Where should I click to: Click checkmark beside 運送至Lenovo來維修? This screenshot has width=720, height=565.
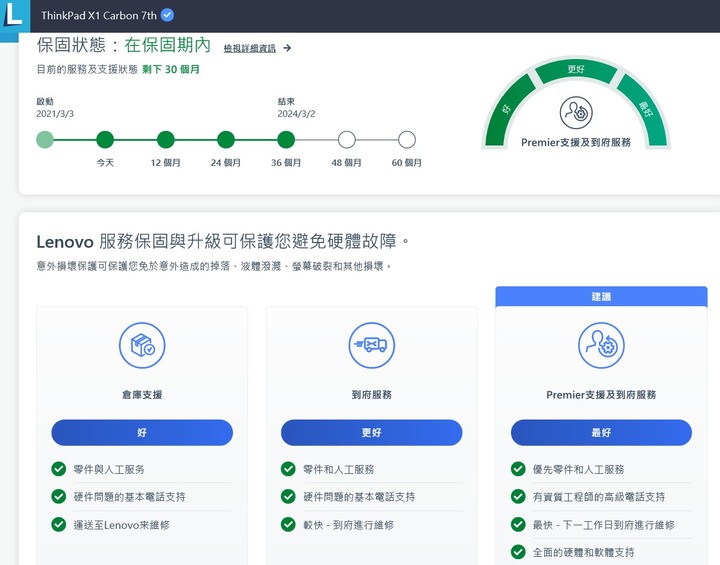pyautogui.click(x=59, y=524)
